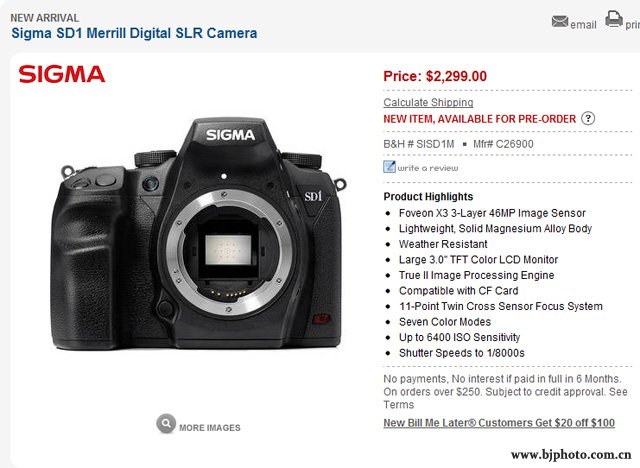
Task: Click the magnifier icon for more images
Action: click(x=166, y=424)
